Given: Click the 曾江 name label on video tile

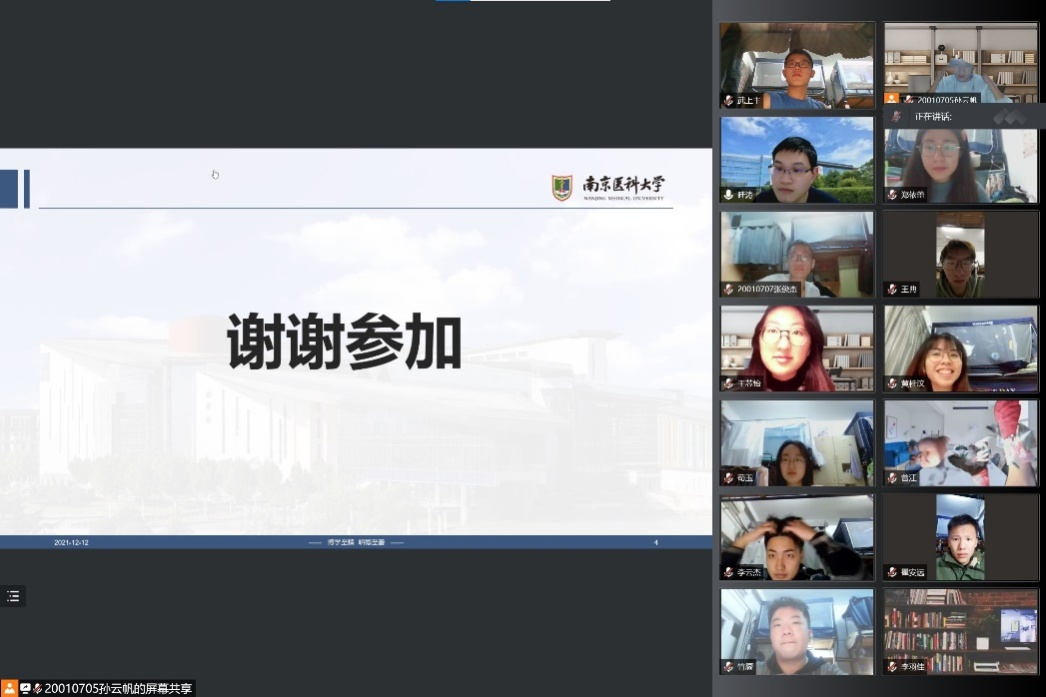Looking at the screenshot, I should click(908, 478).
